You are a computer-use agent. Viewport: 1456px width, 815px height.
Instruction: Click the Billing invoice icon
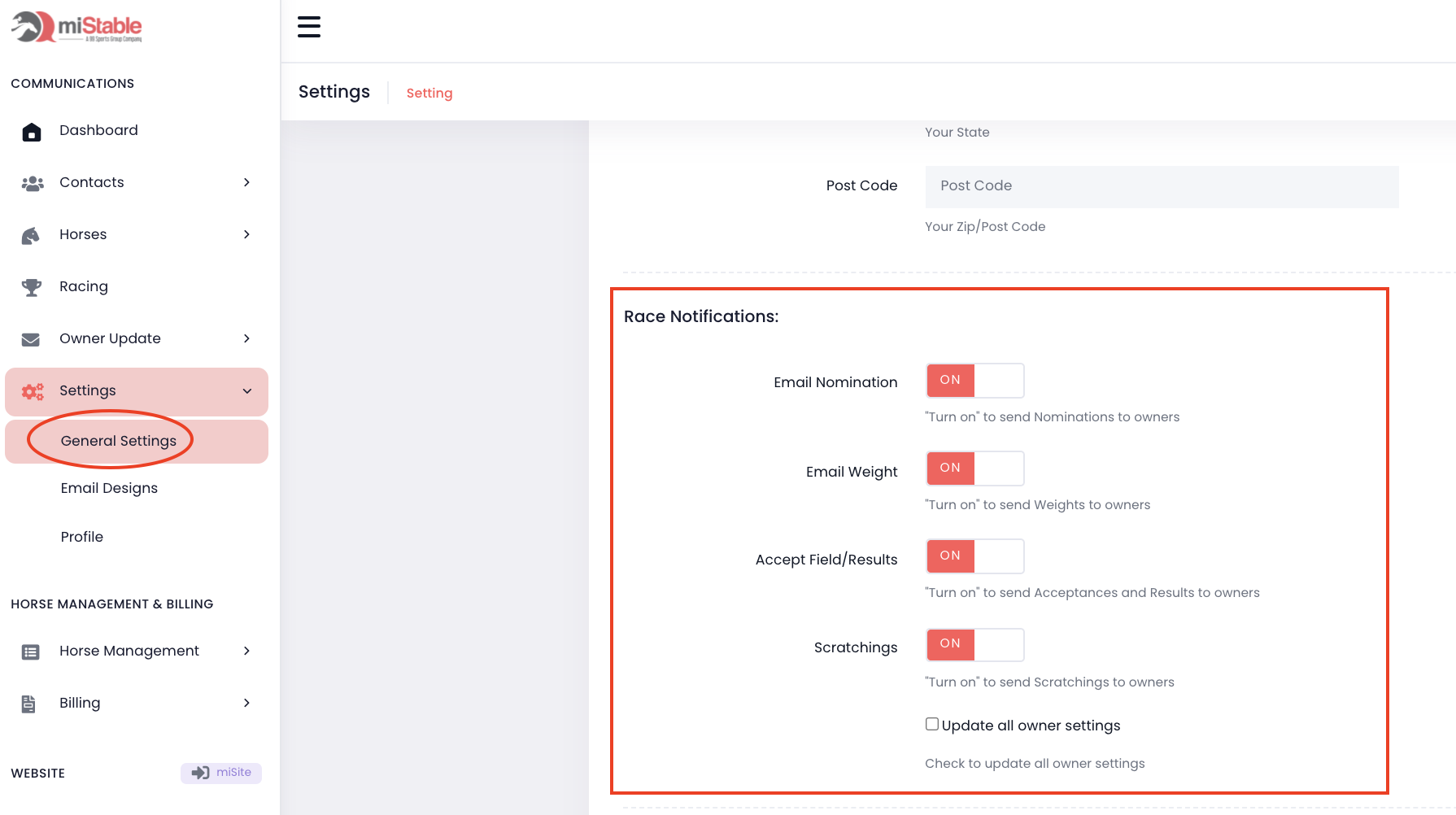coord(28,704)
